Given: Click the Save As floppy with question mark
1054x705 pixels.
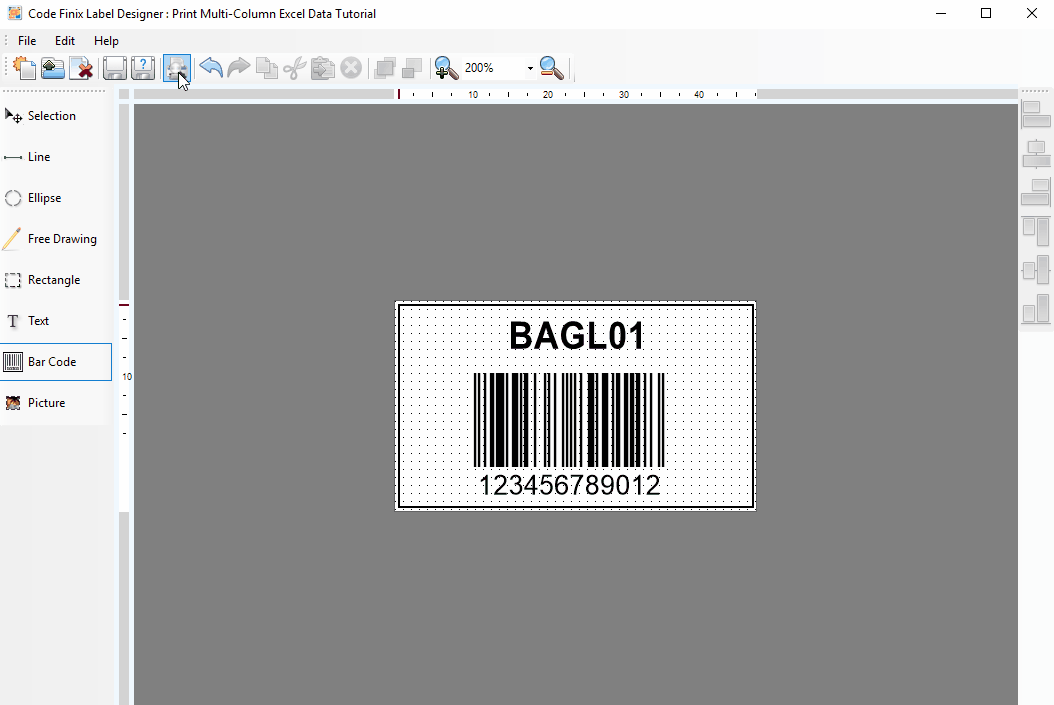Looking at the screenshot, I should tap(143, 68).
